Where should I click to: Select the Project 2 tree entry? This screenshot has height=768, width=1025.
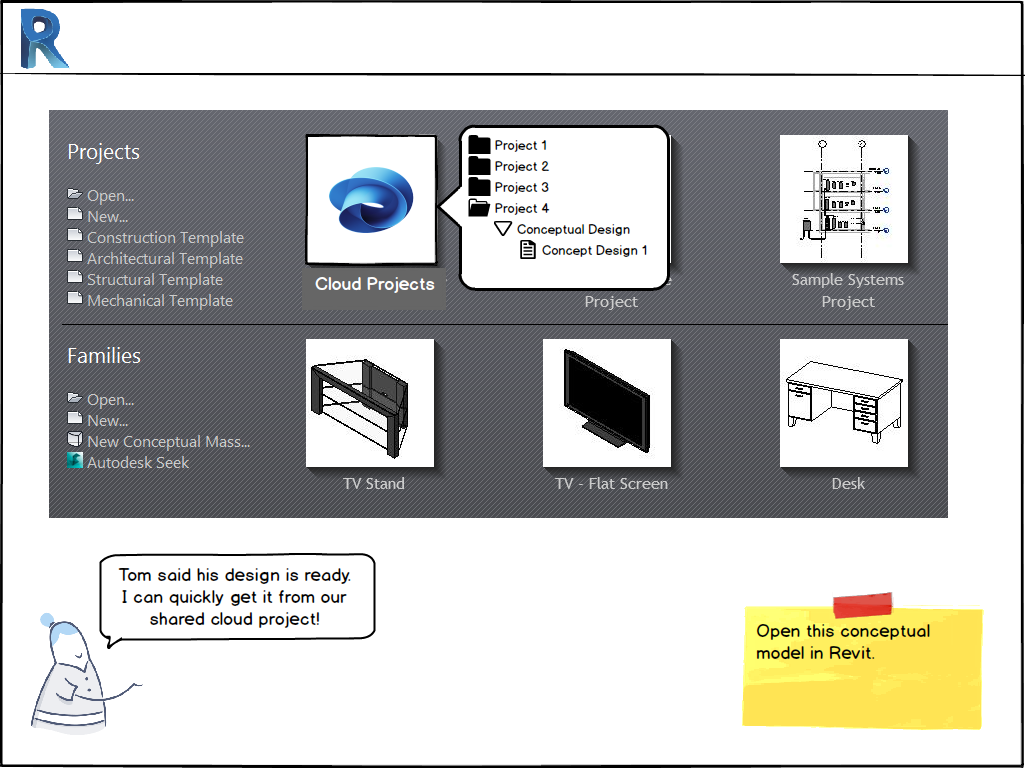(519, 166)
